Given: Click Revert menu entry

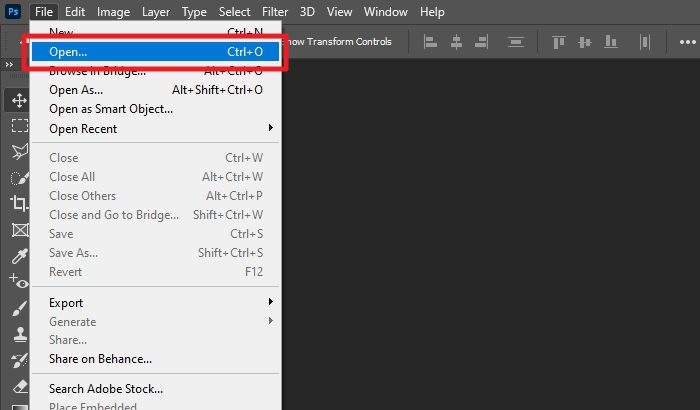Looking at the screenshot, I should coord(155,272).
